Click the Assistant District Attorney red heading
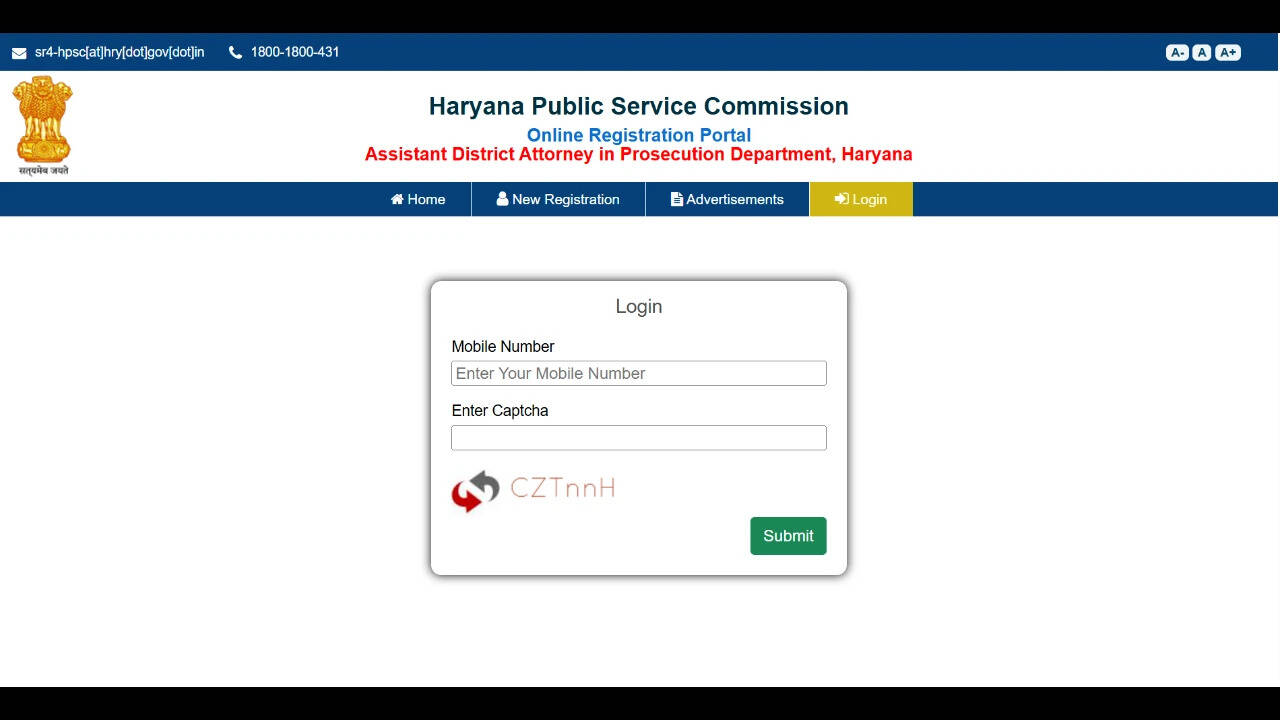This screenshot has height=720, width=1280. (639, 154)
